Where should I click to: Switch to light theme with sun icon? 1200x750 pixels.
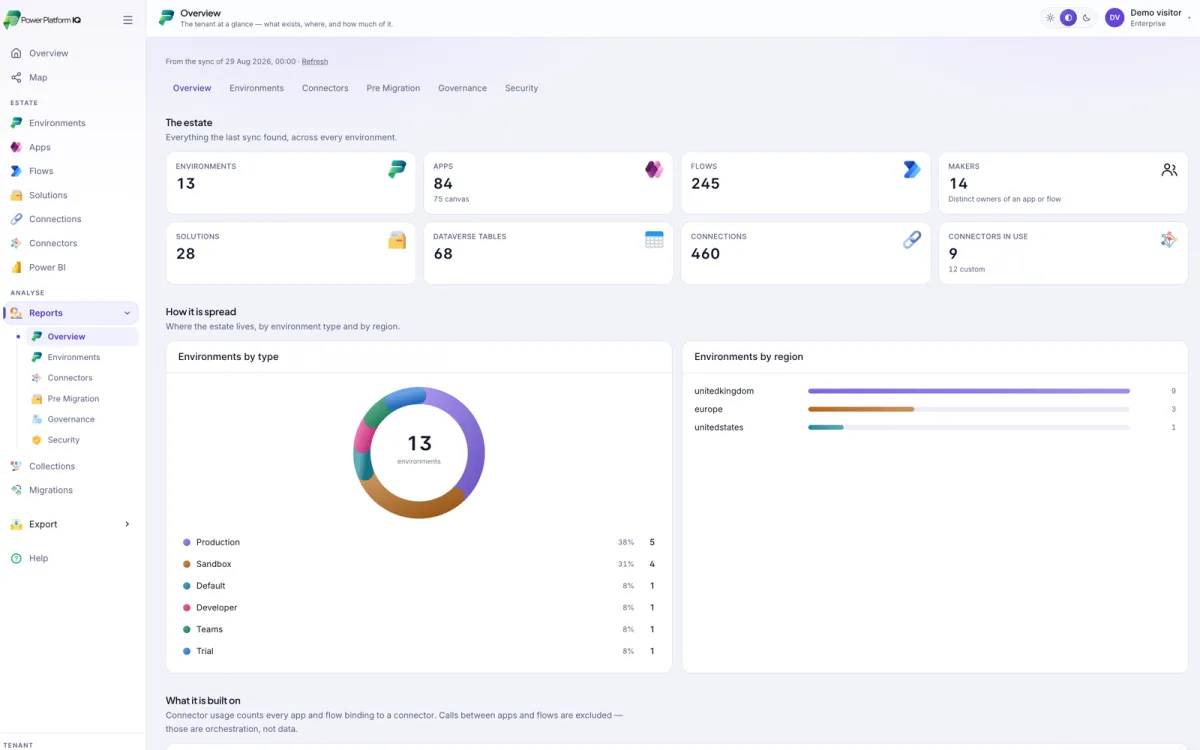pyautogui.click(x=1050, y=18)
